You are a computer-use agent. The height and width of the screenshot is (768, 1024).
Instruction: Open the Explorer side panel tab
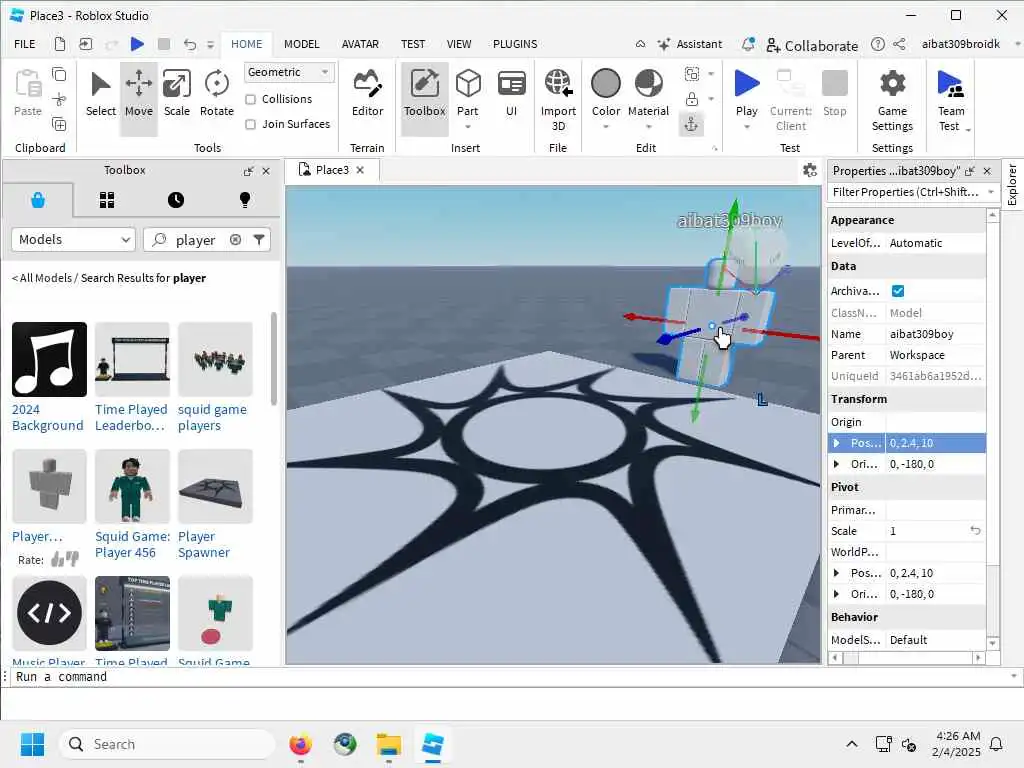[x=1012, y=185]
